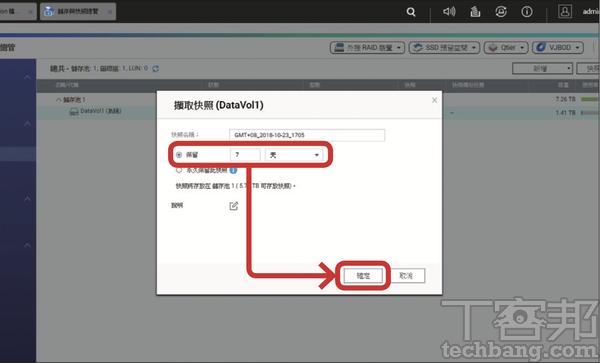Open the Qtier dropdown
The height and width of the screenshot is (363, 600).
click(506, 48)
